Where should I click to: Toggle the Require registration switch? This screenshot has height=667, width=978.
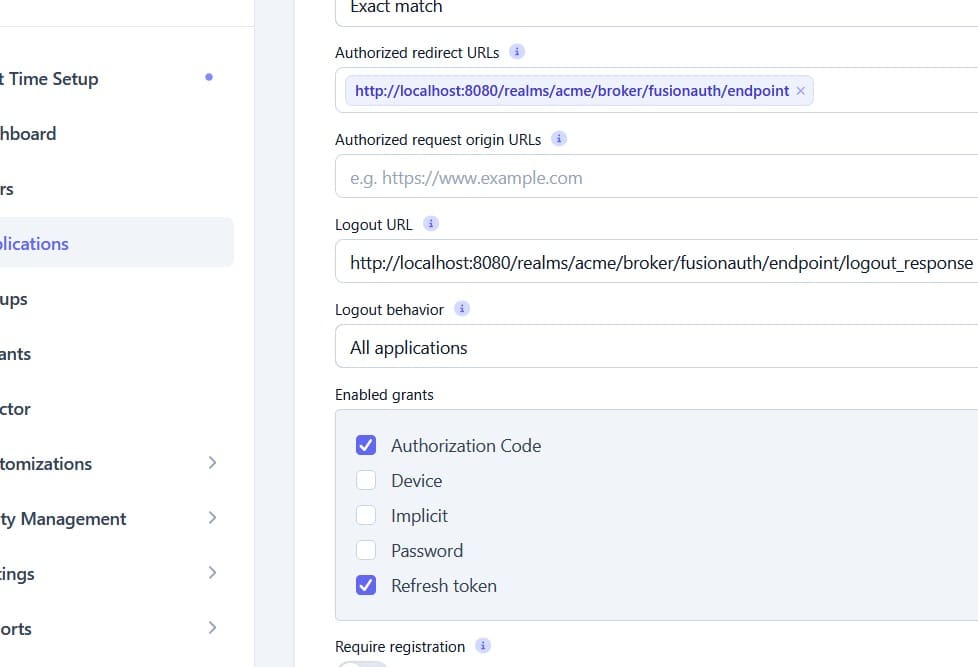(x=361, y=662)
